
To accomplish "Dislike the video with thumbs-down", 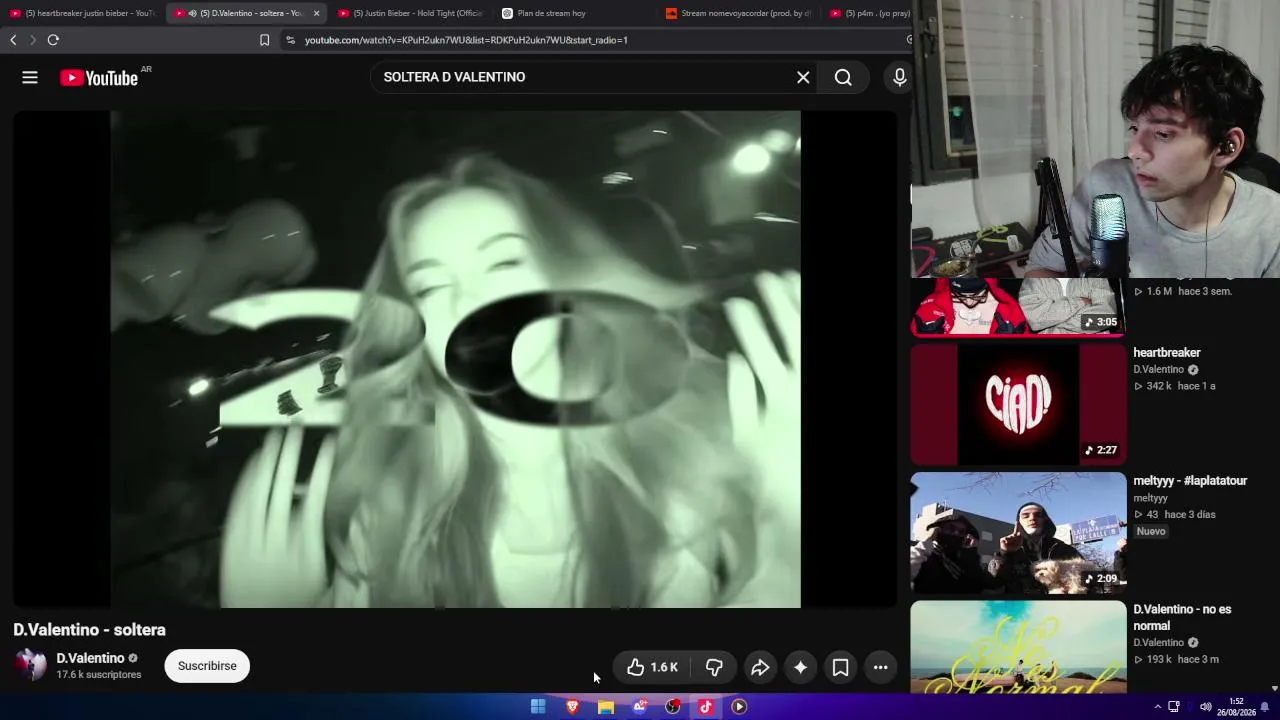I will tap(714, 667).
